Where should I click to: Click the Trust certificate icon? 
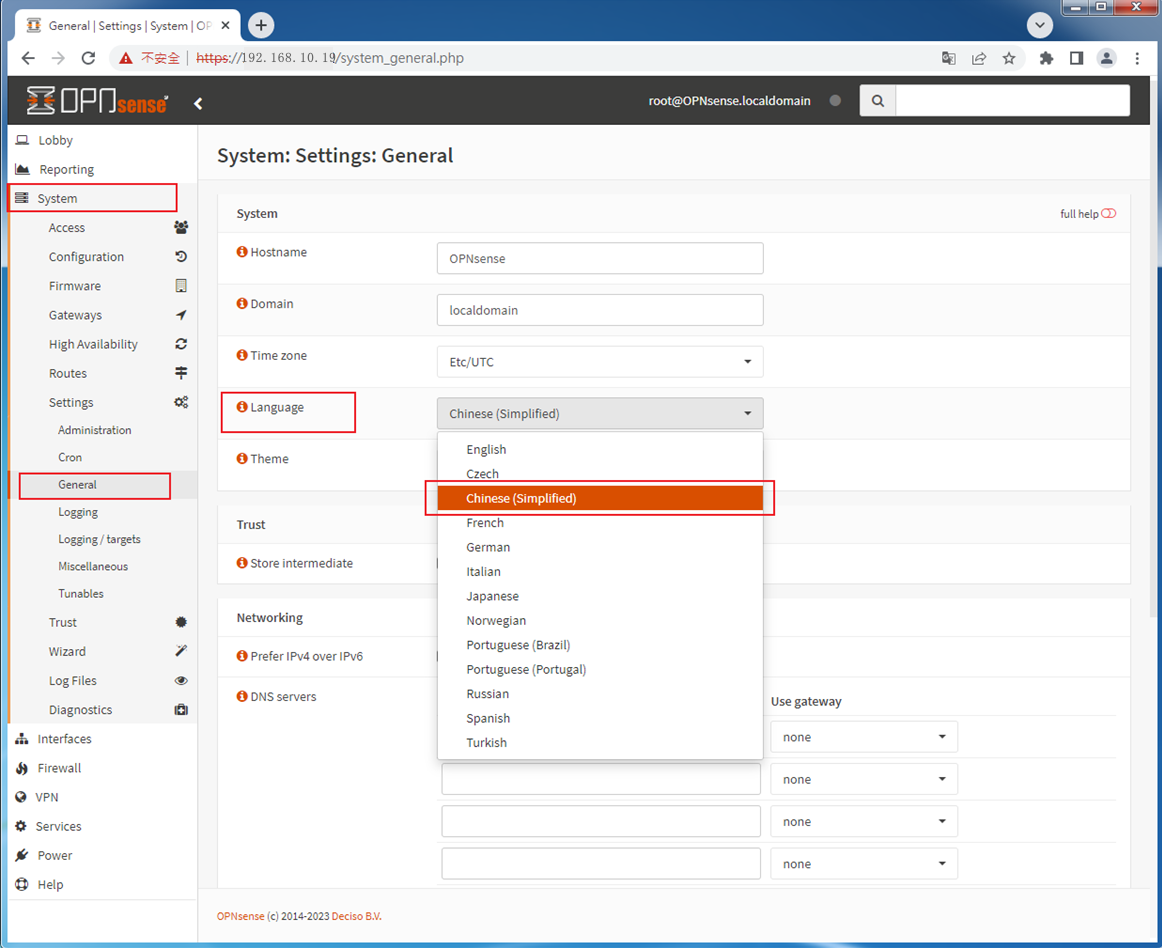181,622
